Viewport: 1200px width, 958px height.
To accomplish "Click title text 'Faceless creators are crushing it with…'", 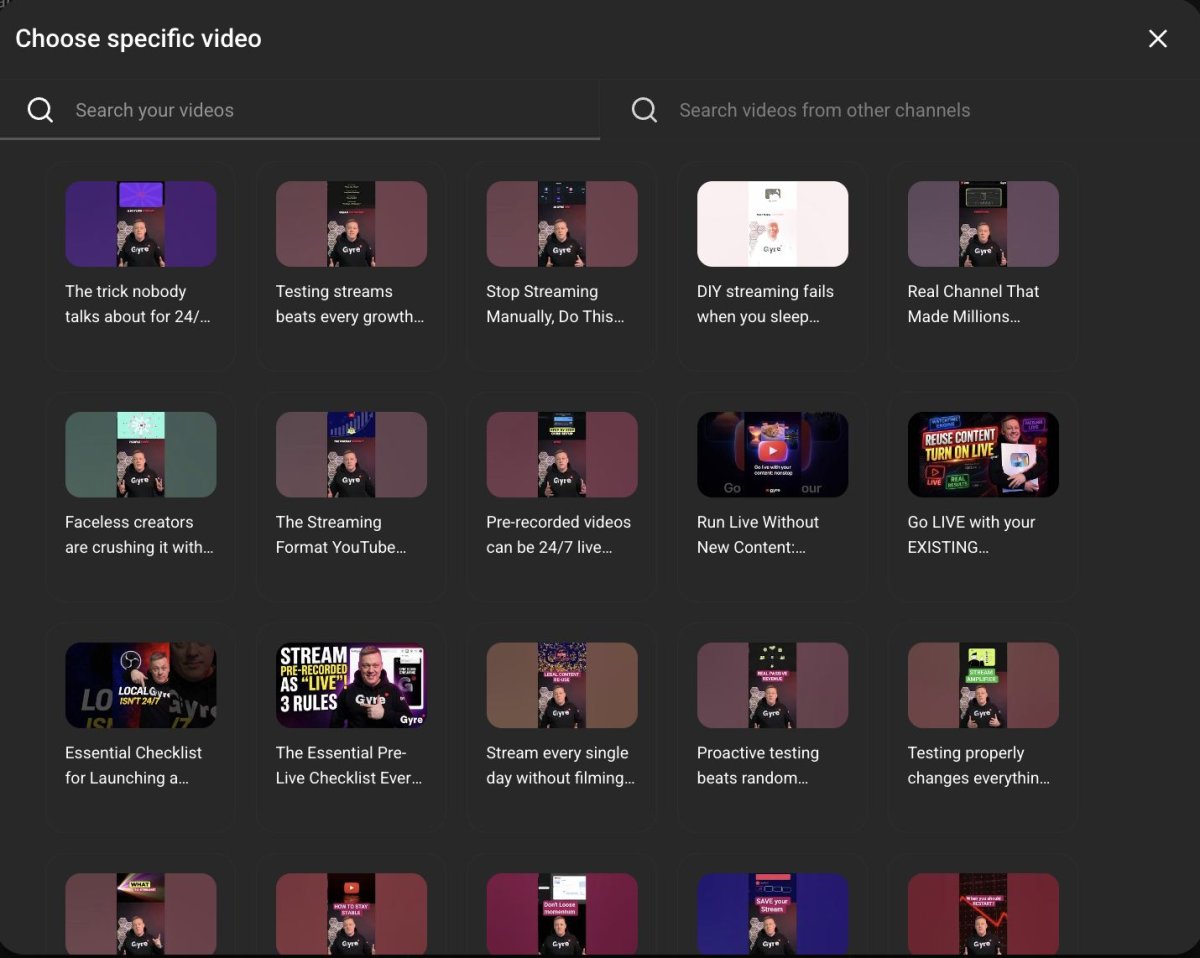I will 140,535.
